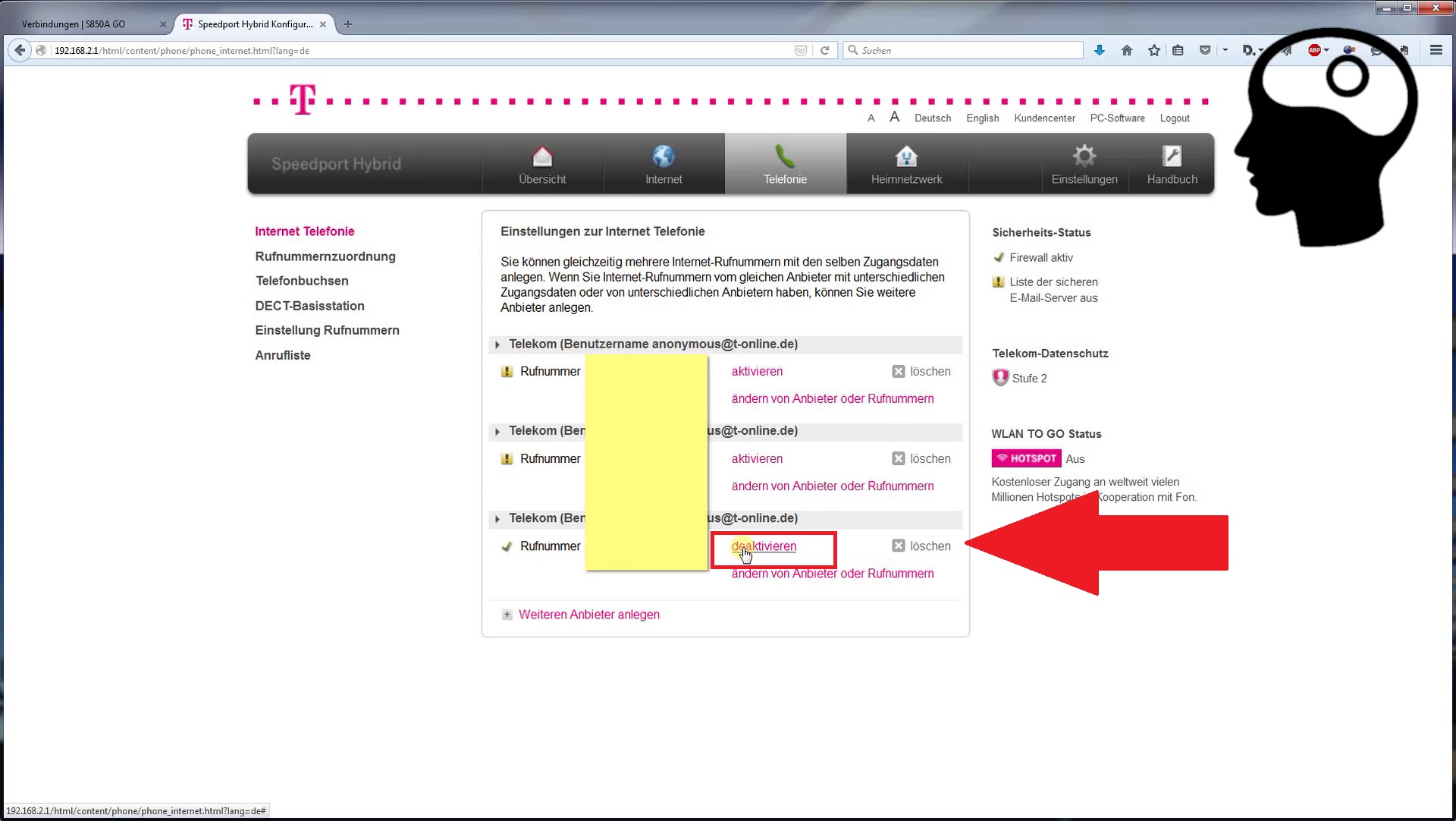Viewport: 1456px width, 821px height.
Task: Click Firewall aktiv checkmark icon
Action: click(999, 257)
